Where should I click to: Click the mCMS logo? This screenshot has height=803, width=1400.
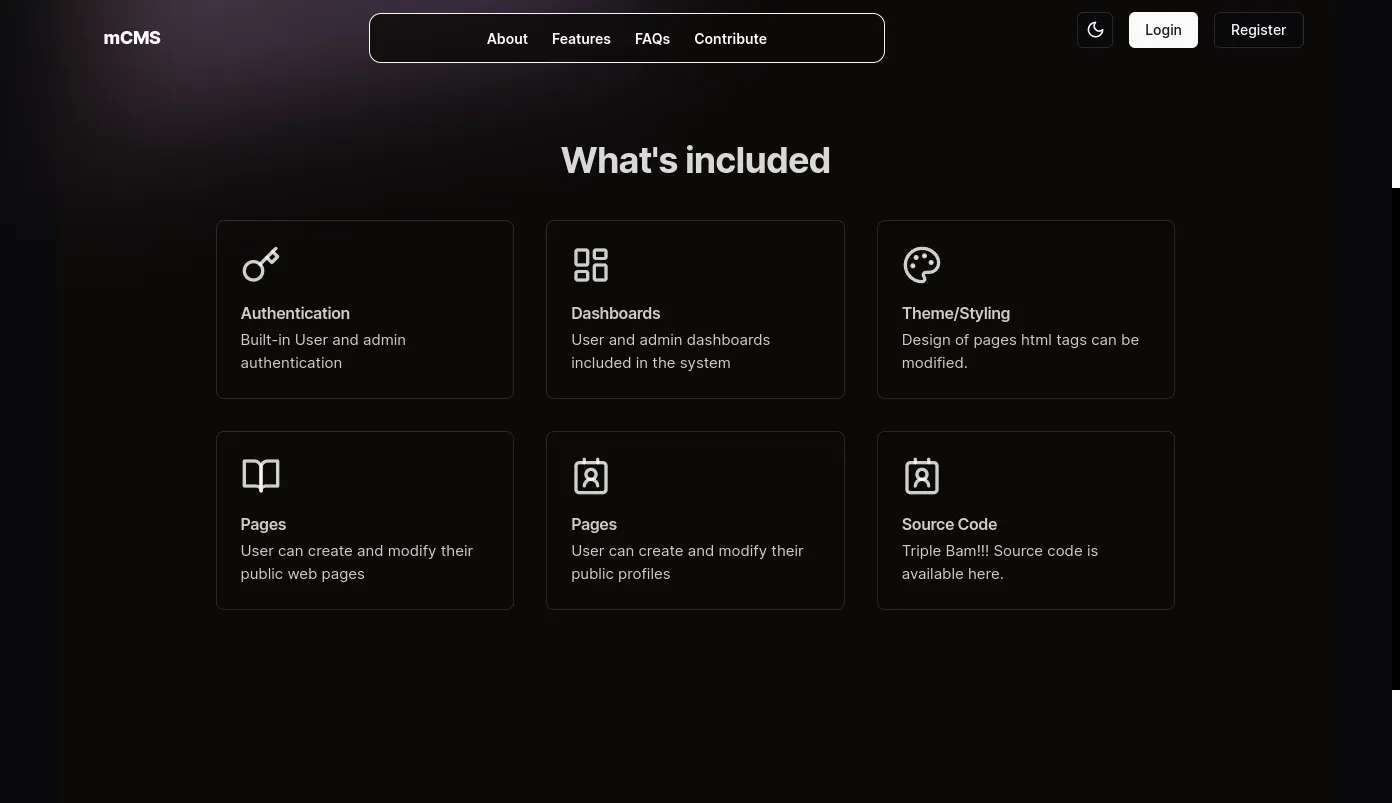tap(132, 38)
